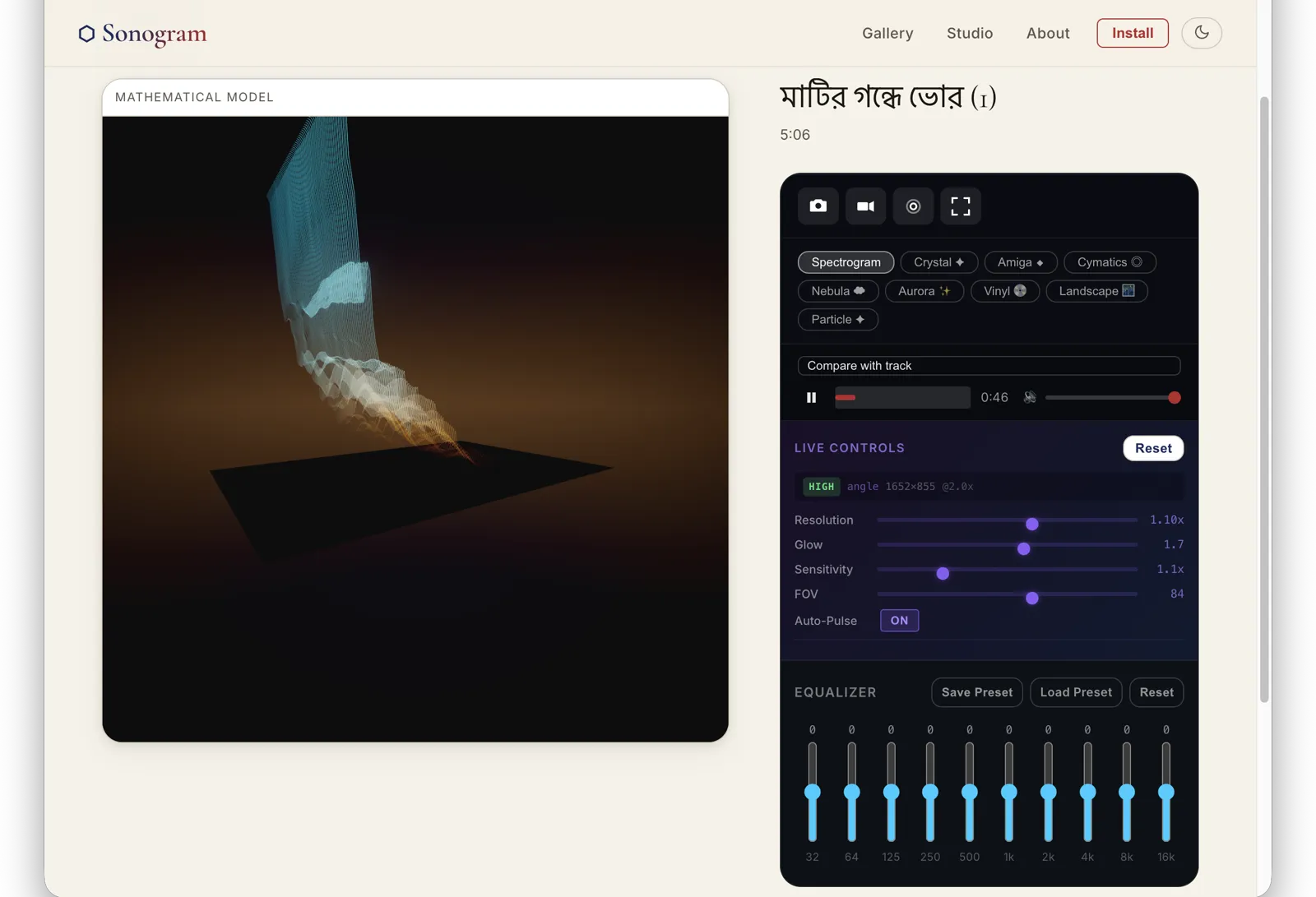Image resolution: width=1316 pixels, height=897 pixels.
Task: Click the 1k equalizer band handle
Action: (x=1009, y=792)
